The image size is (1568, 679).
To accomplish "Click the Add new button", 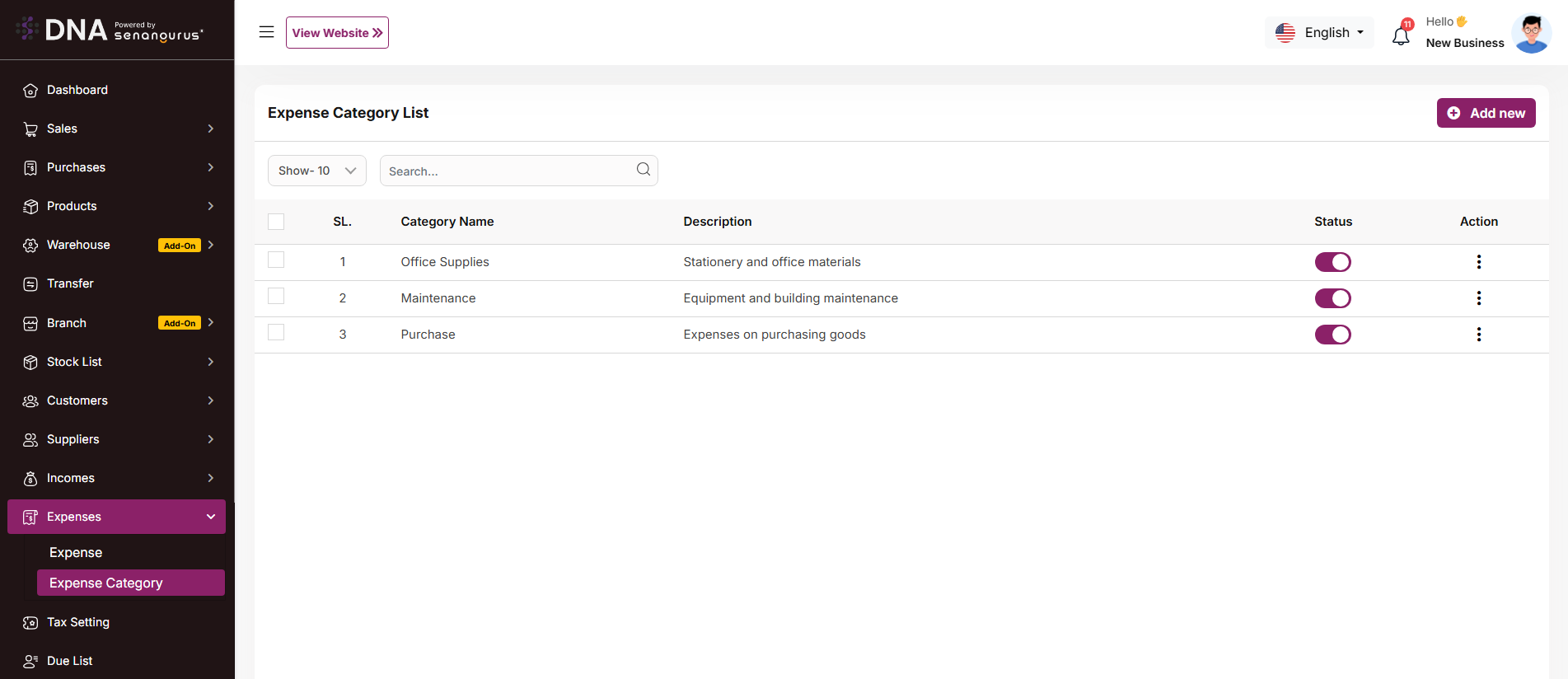I will 1486,113.
